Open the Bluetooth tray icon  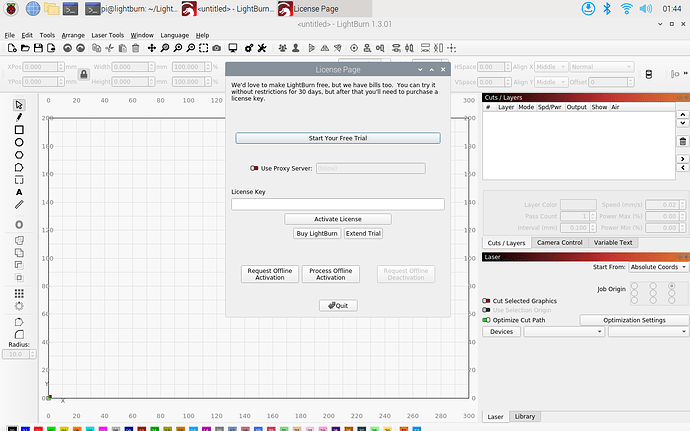(x=607, y=8)
